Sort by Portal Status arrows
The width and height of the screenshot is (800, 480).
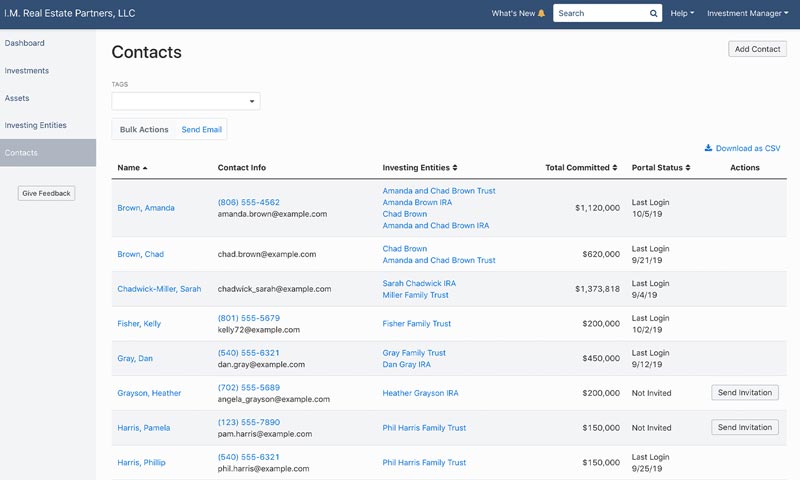688,168
